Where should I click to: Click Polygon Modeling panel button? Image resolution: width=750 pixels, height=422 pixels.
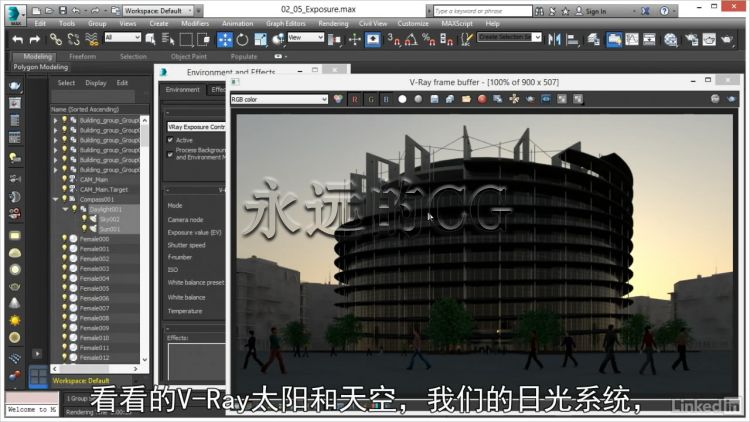click(x=41, y=67)
